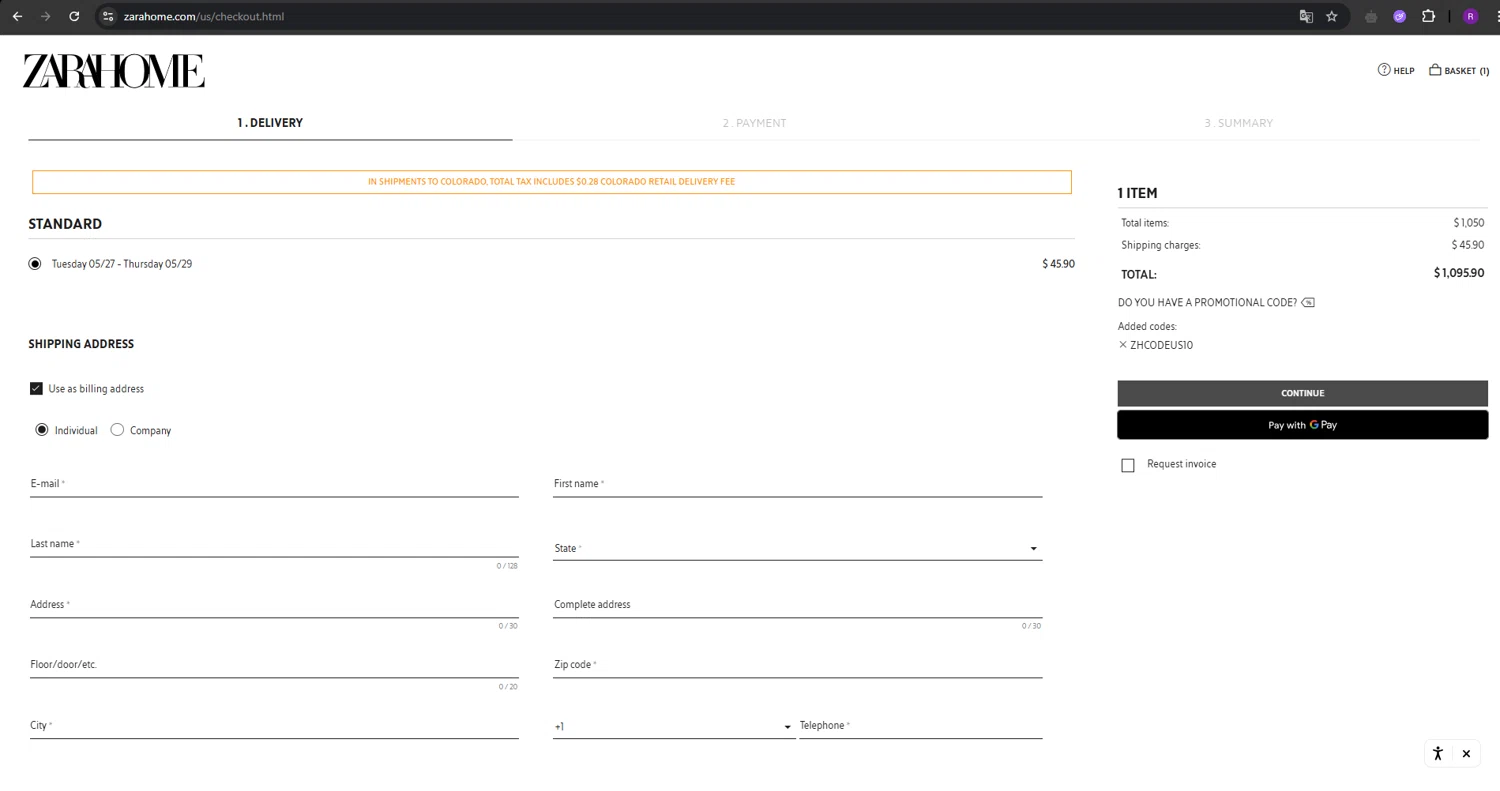Tick the Request invoice checkbox

(x=1128, y=465)
